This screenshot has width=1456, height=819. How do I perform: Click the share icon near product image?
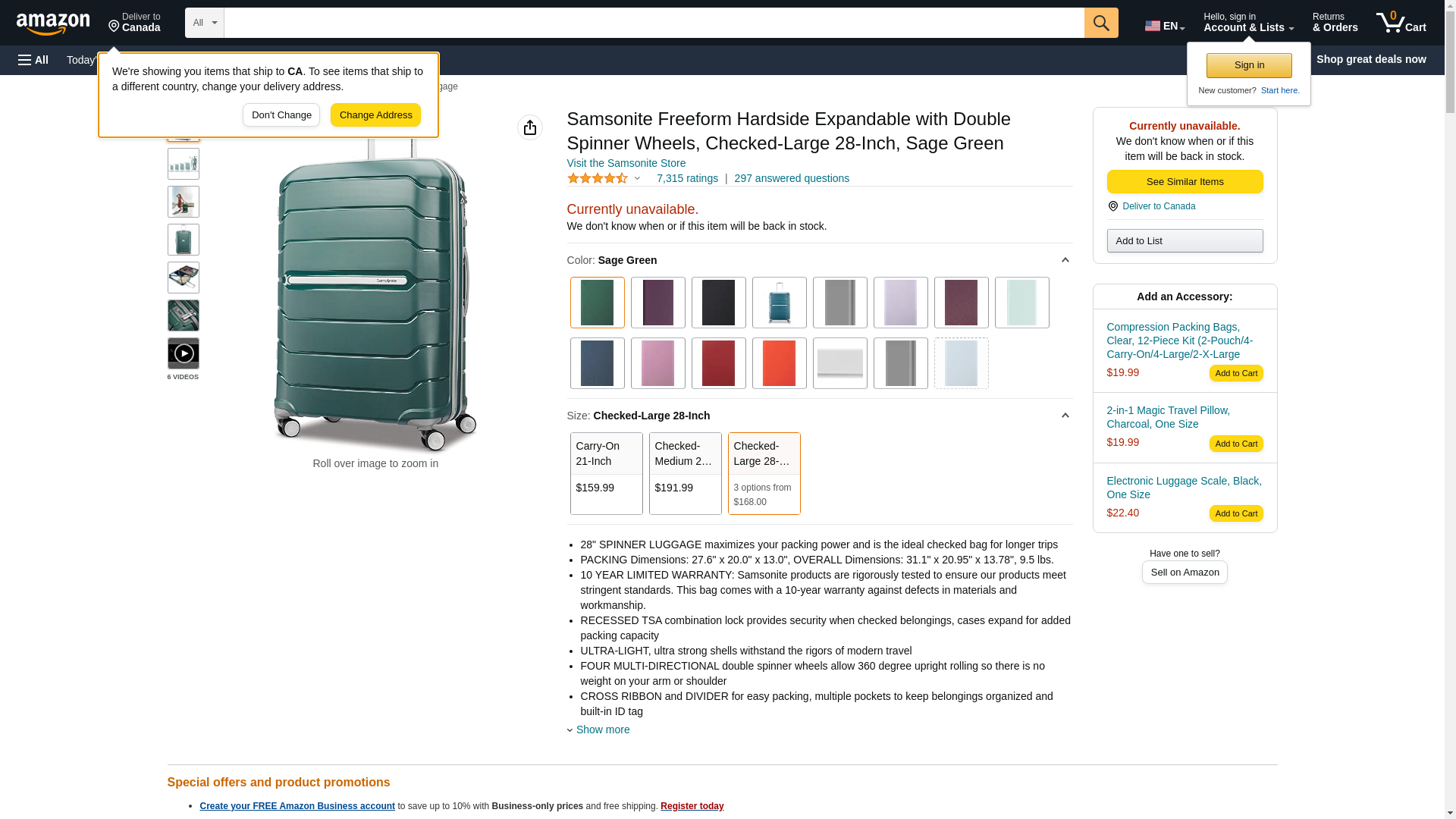click(x=530, y=127)
